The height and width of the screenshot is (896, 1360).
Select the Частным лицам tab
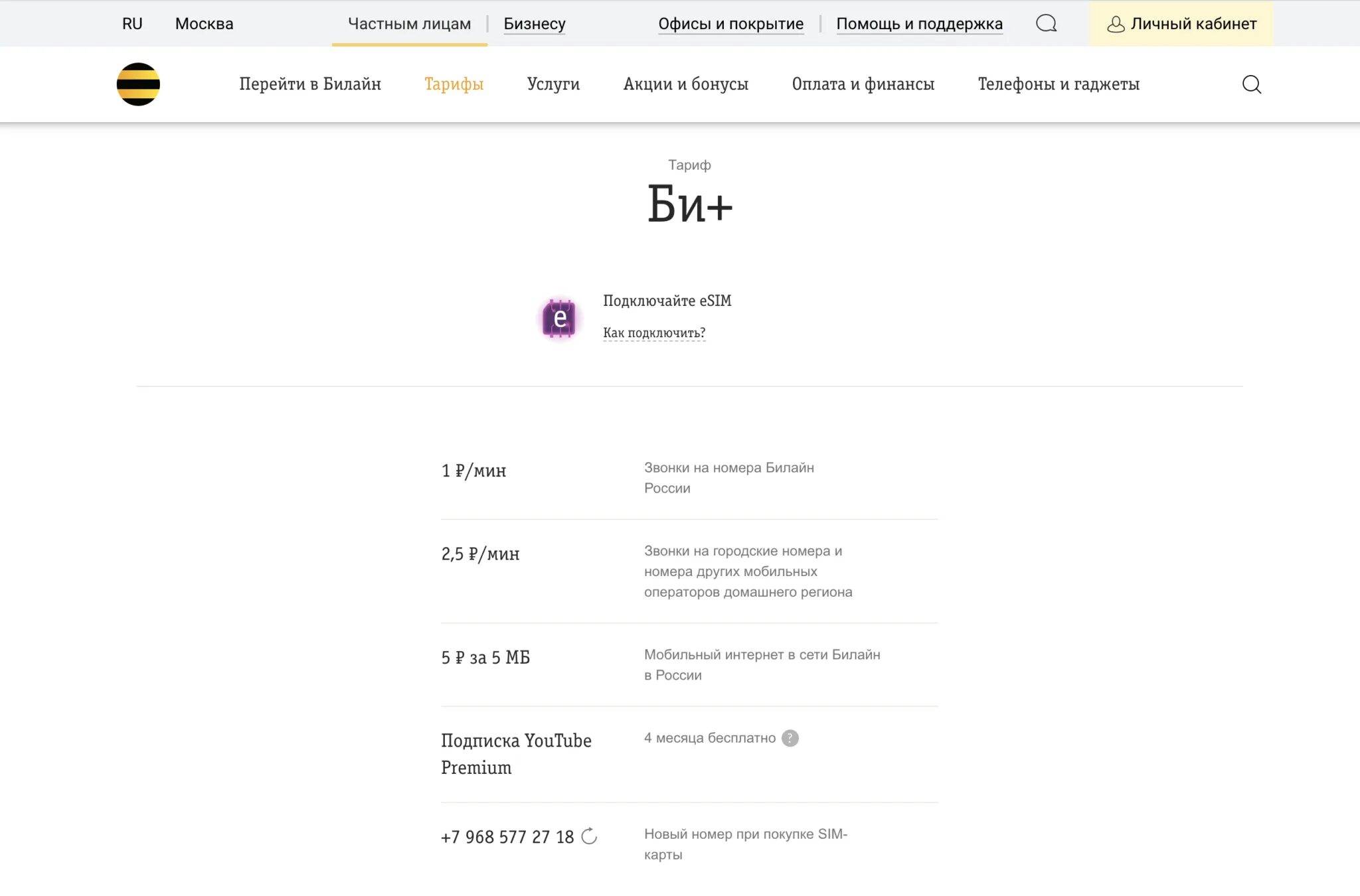pos(409,24)
